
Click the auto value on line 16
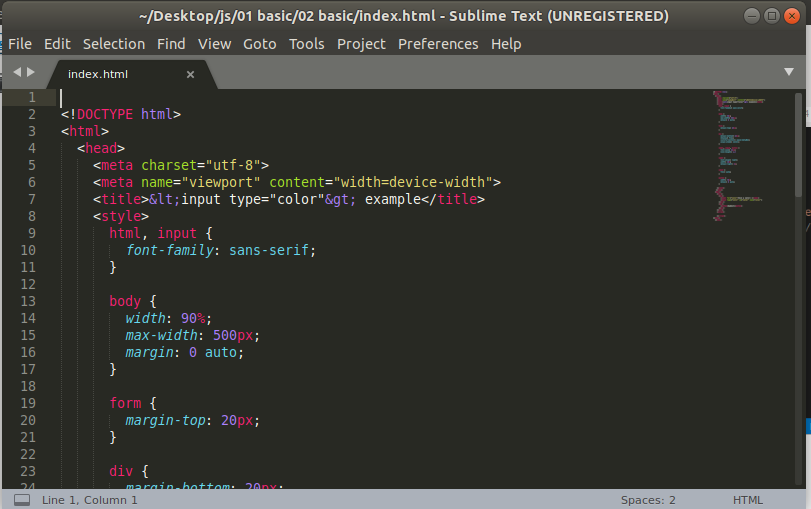[x=221, y=352]
